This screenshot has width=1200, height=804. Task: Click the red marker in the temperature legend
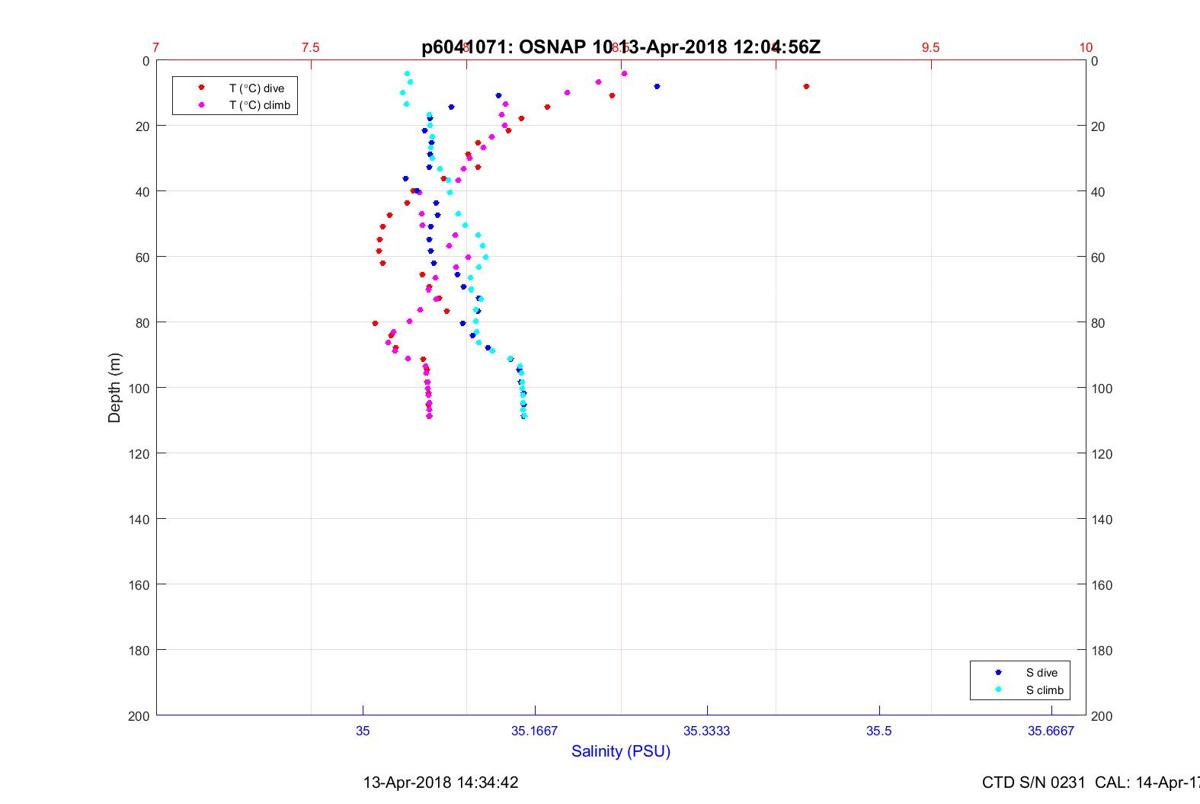[x=201, y=88]
